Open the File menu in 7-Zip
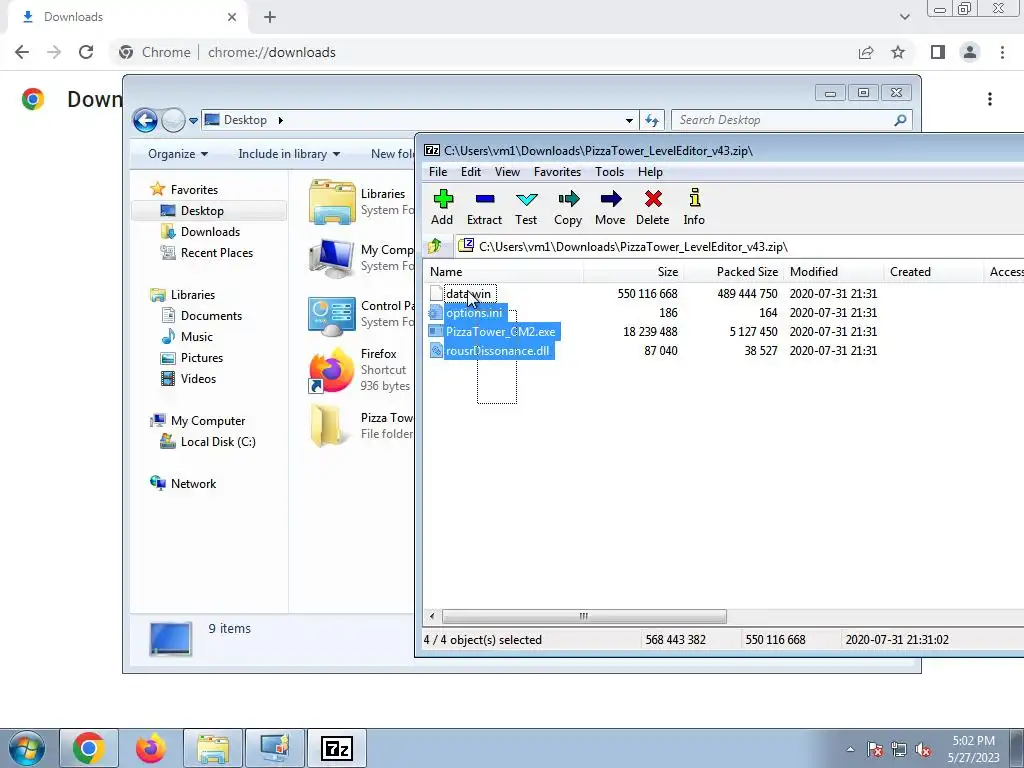 (x=438, y=172)
